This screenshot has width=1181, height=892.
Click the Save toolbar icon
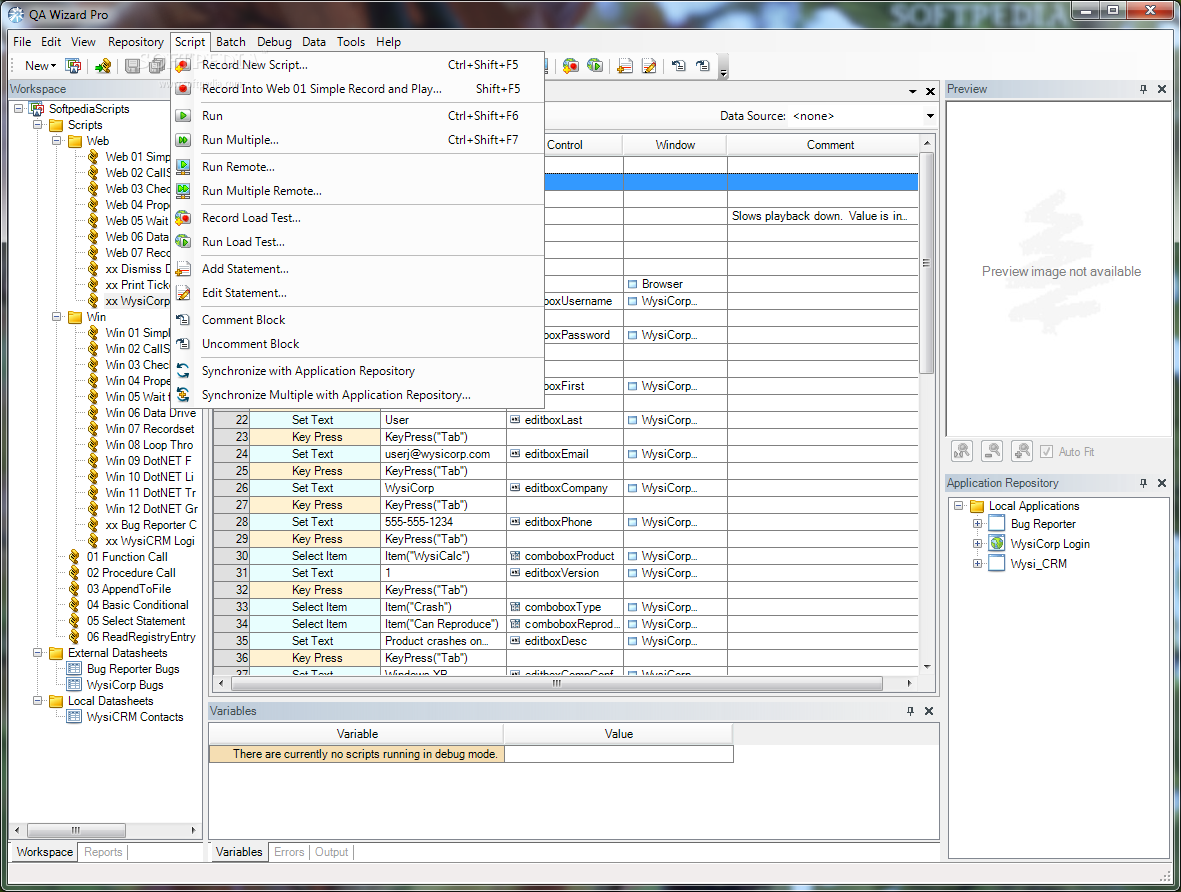133,66
